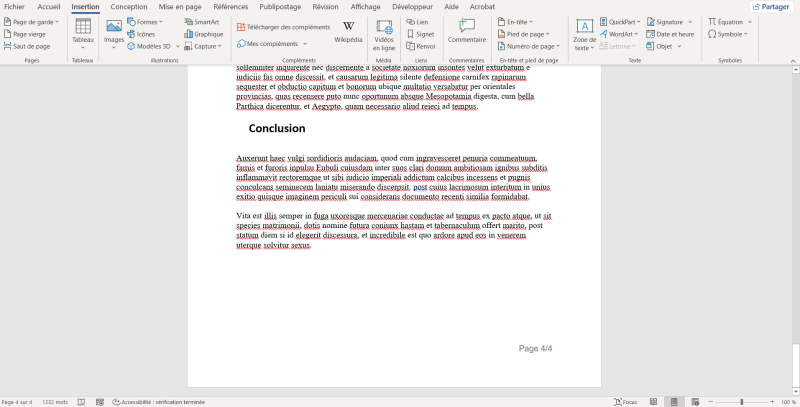Switch to the Accueil tab
800x407 pixels.
click(x=48, y=7)
